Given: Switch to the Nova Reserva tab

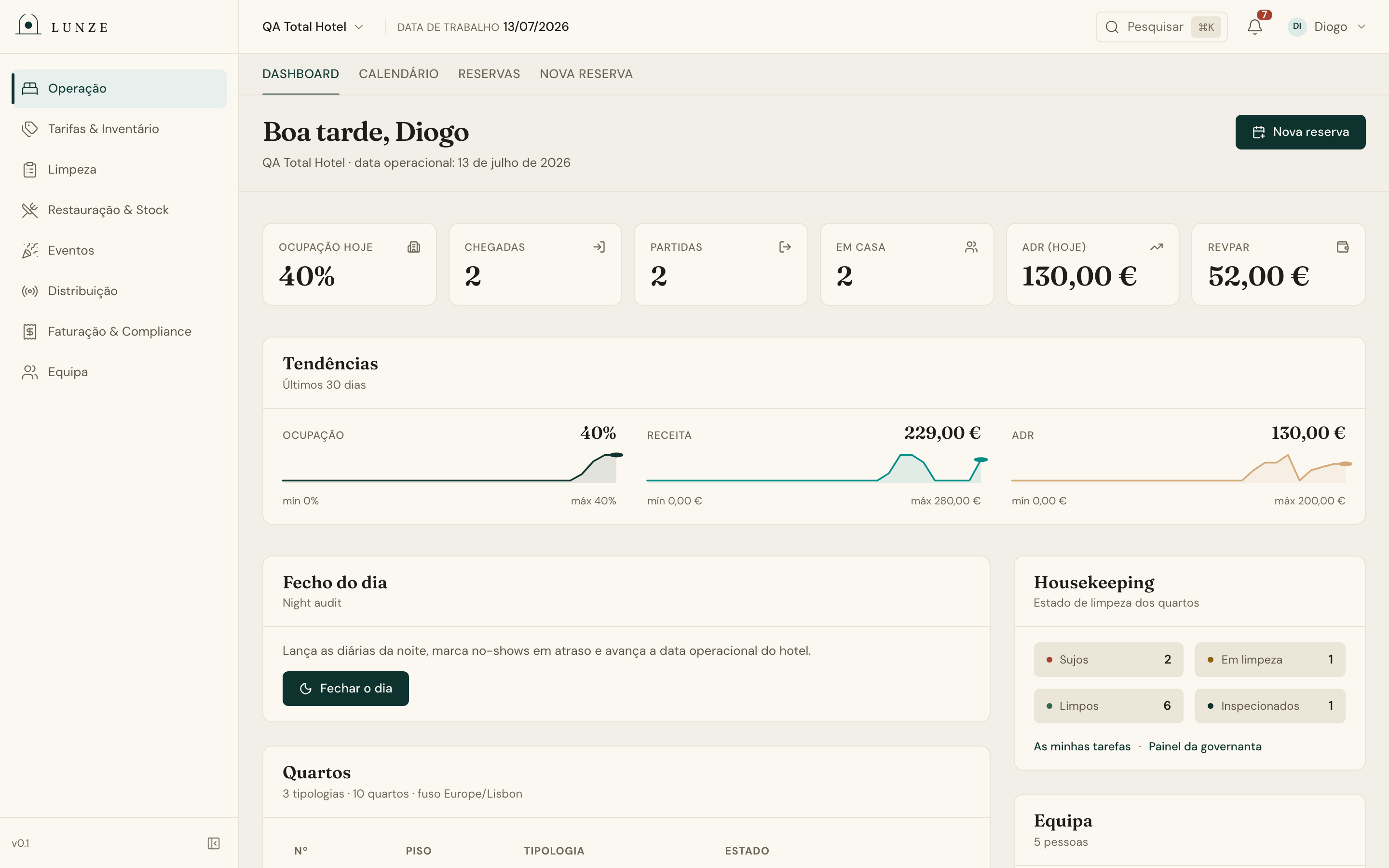Looking at the screenshot, I should 586,74.
